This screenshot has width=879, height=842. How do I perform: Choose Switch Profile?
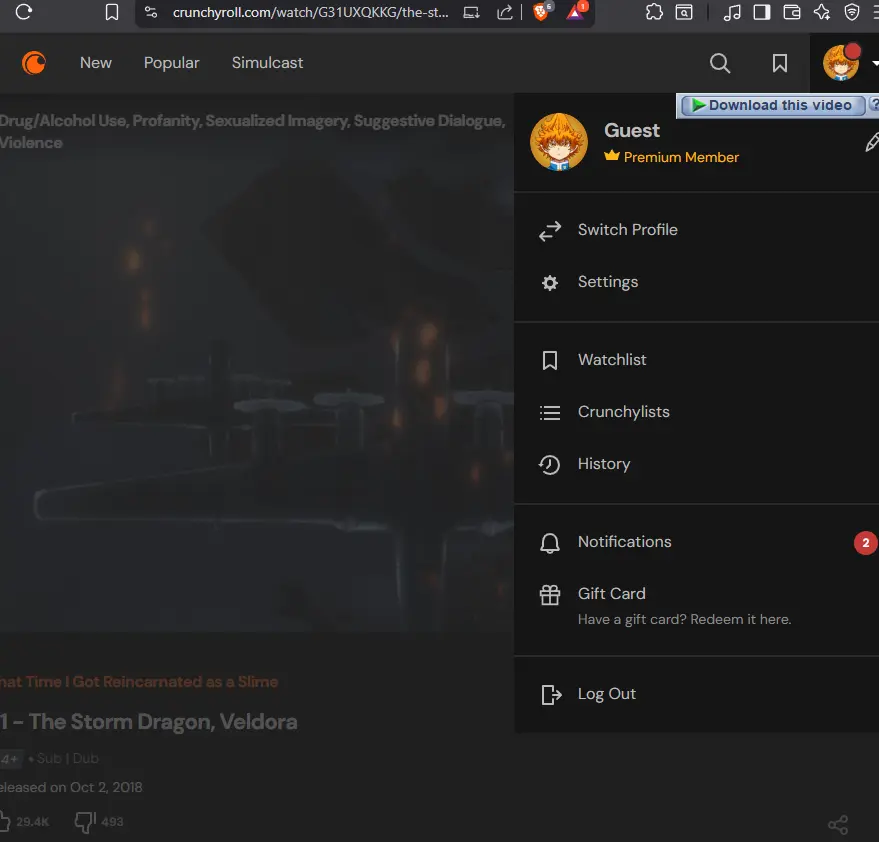696,230
